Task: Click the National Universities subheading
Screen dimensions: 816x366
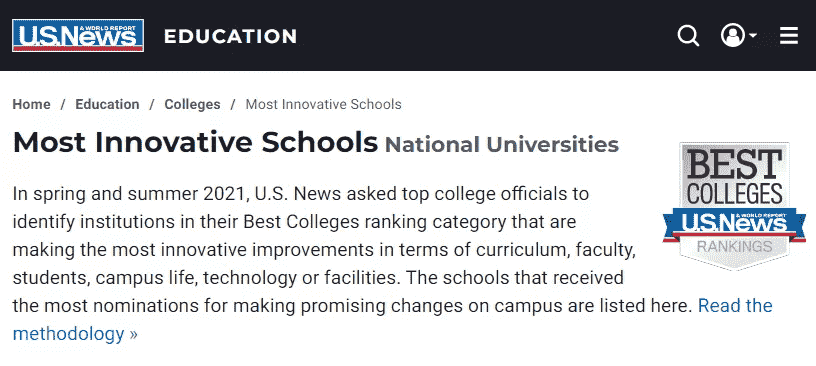Action: pyautogui.click(x=502, y=145)
